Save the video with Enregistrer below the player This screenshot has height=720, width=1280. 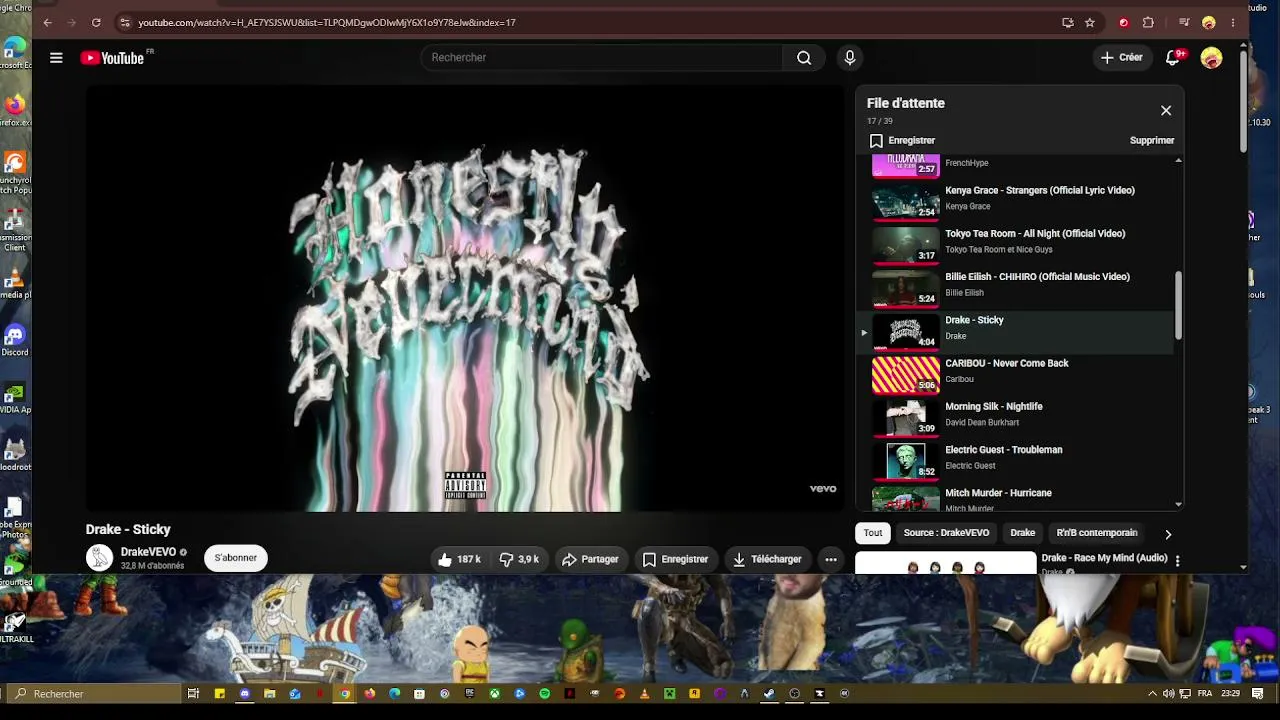675,559
